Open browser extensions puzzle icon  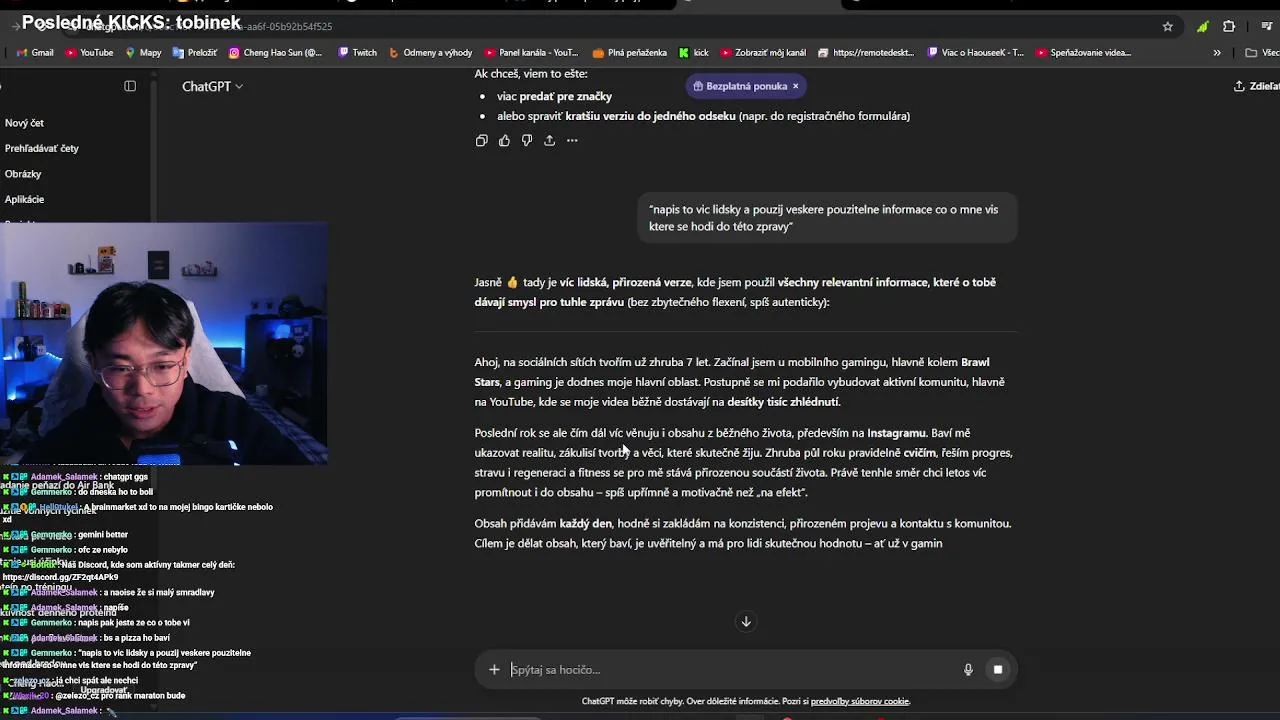coord(1229,27)
